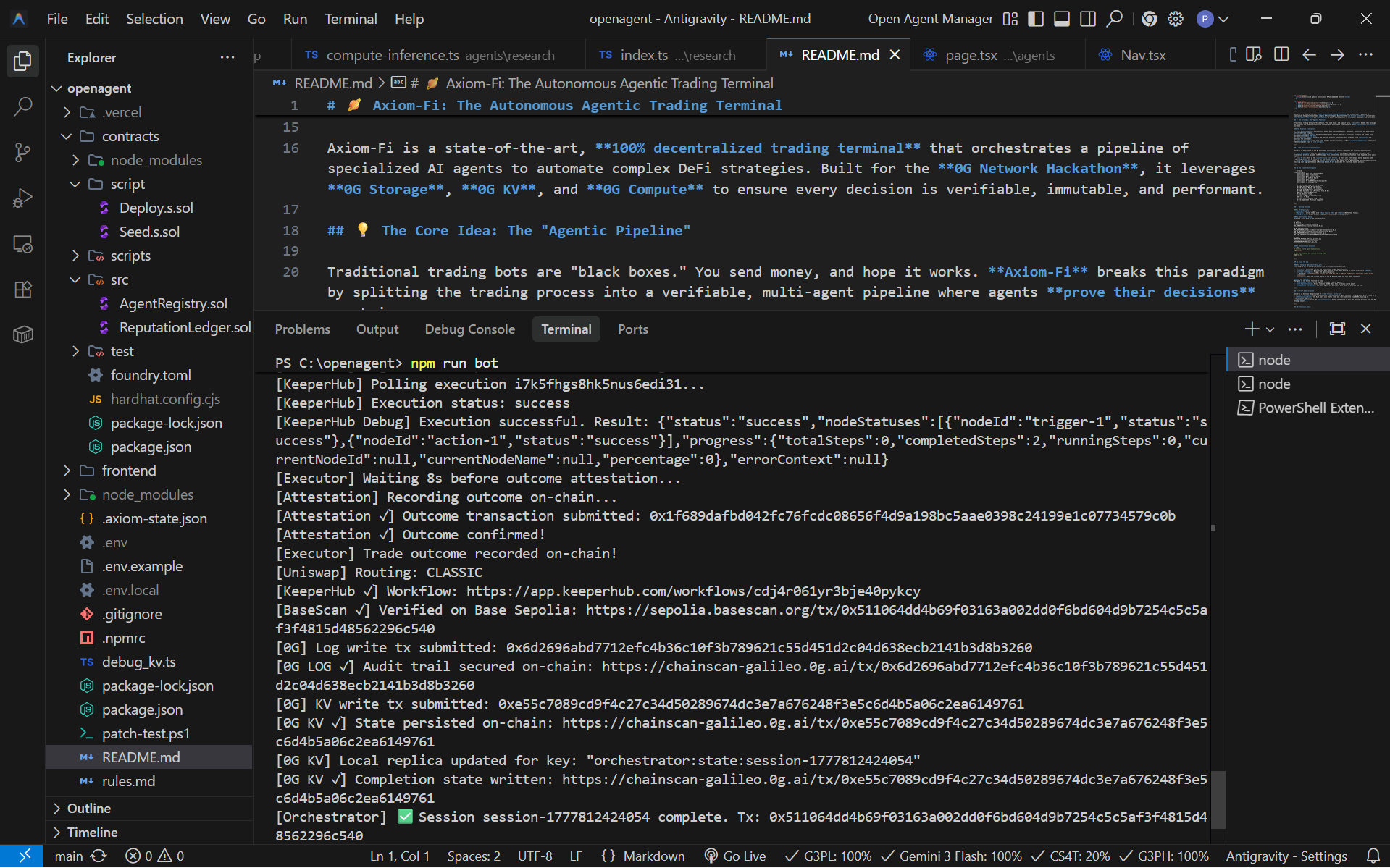The height and width of the screenshot is (868, 1390).
Task: Navigate back with left arrow
Action: [1309, 55]
